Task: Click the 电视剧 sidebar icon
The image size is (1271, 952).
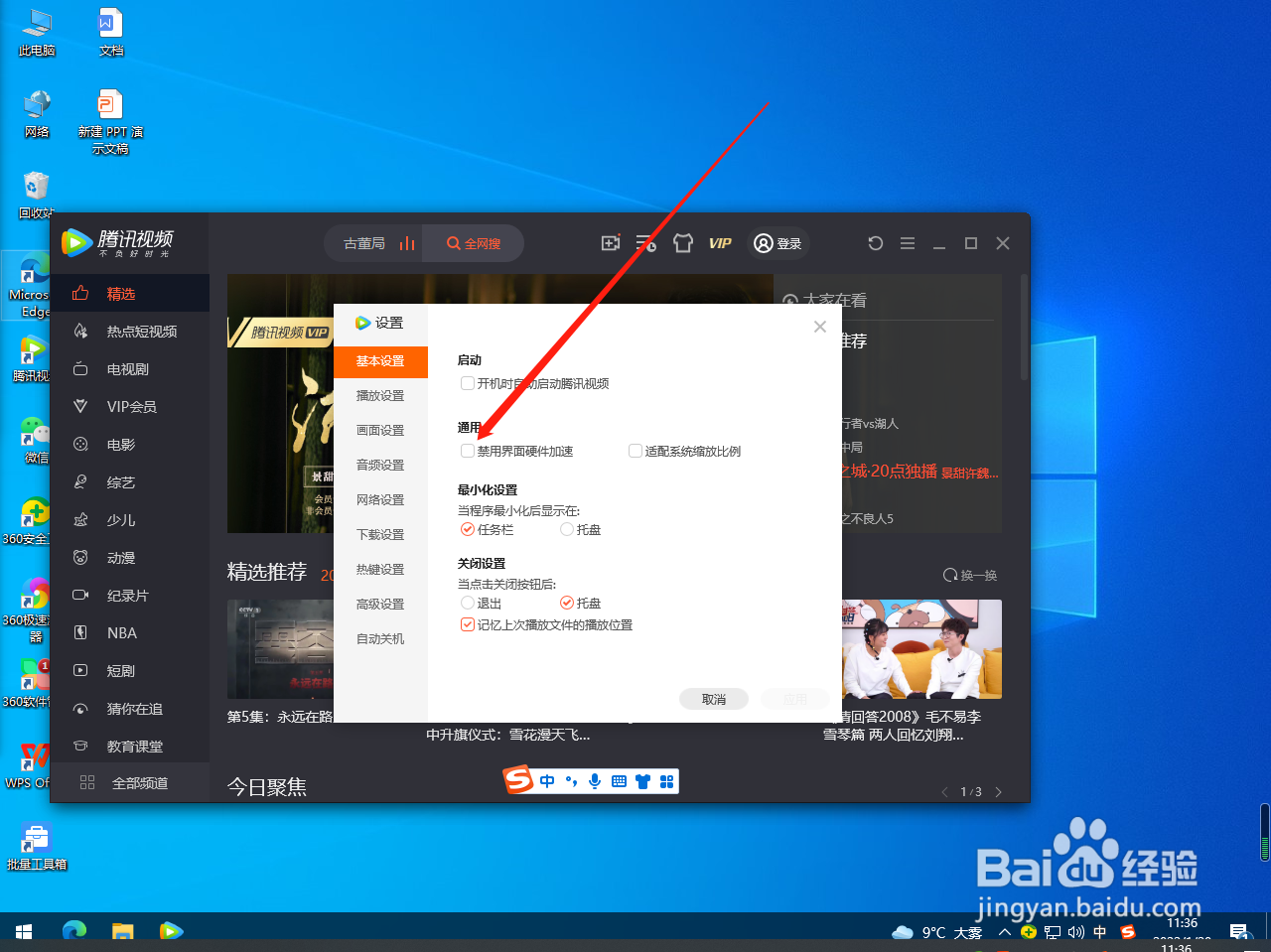Action: (x=80, y=369)
